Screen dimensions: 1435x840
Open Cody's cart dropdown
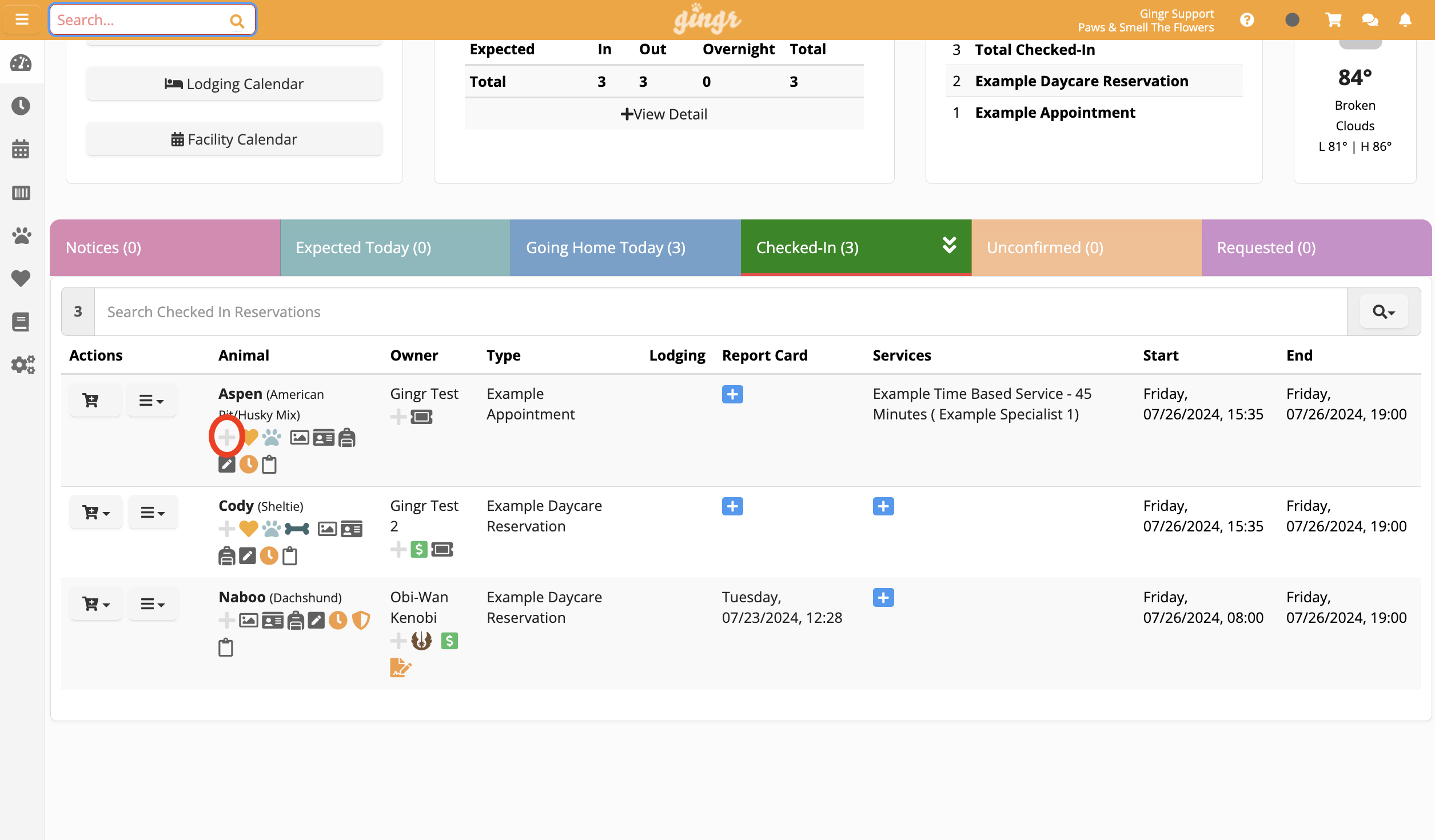95,512
